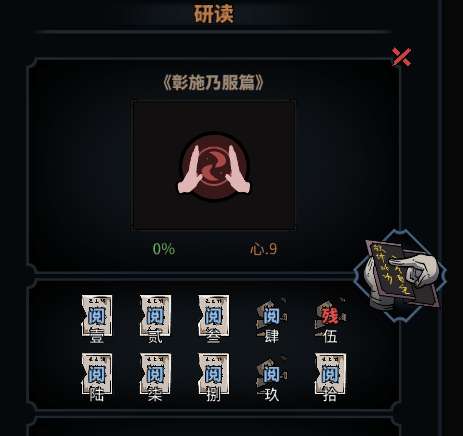Click the red 残 mark on page 伍

point(330,315)
